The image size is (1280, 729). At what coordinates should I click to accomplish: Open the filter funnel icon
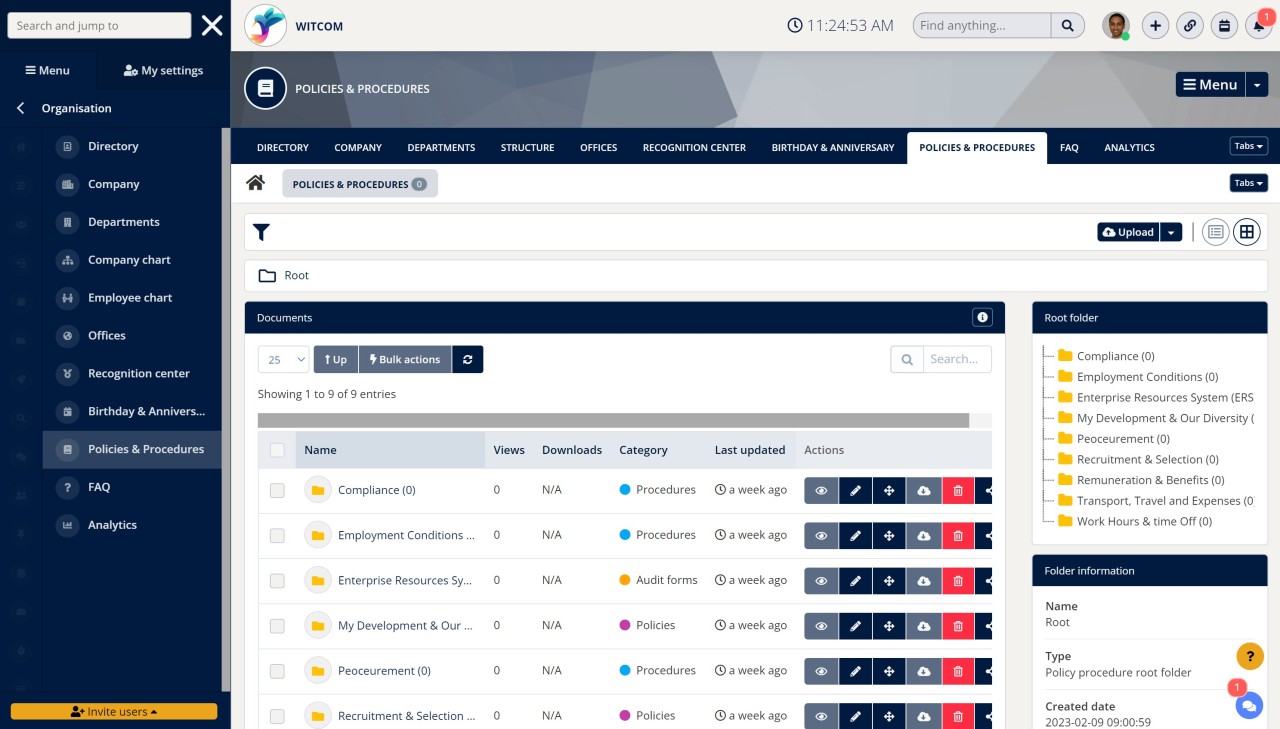261,232
